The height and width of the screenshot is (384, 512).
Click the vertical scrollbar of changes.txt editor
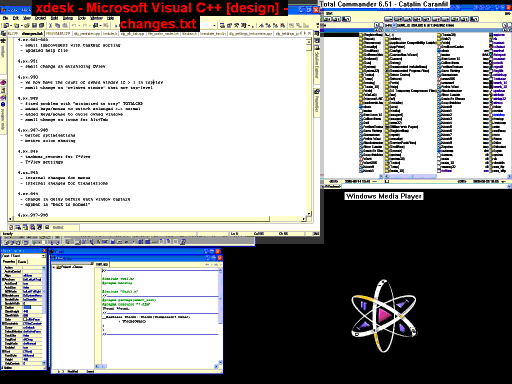pos(309,127)
